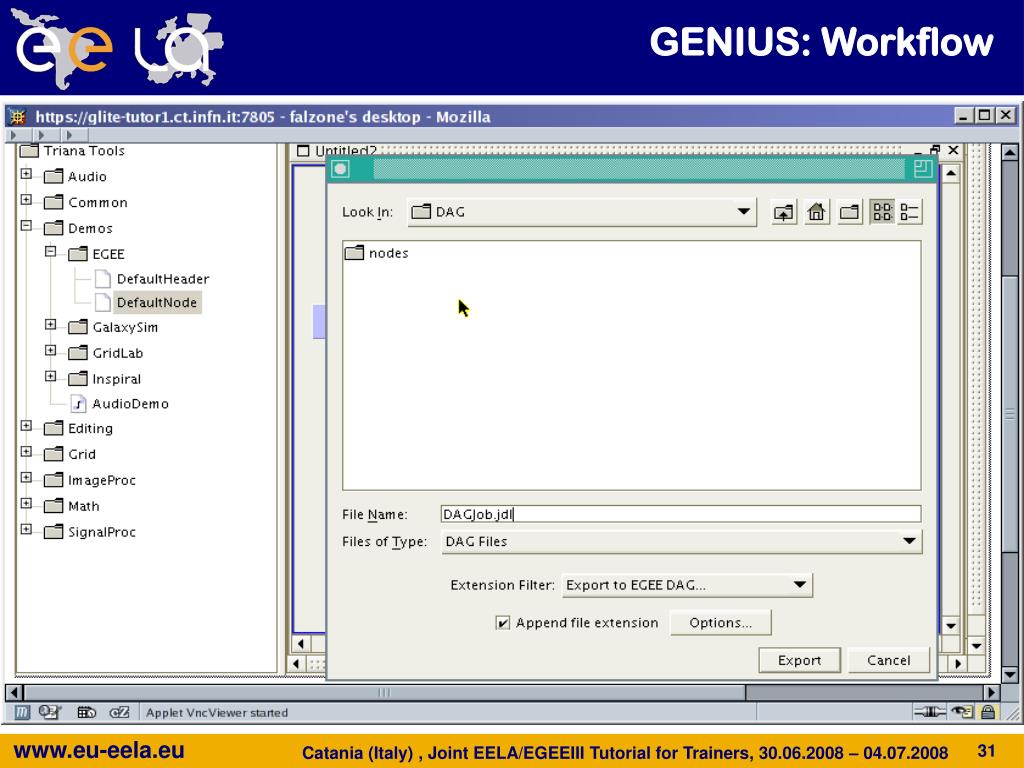Create a new folder in the DAG directory
The image size is (1024, 768).
coord(850,212)
